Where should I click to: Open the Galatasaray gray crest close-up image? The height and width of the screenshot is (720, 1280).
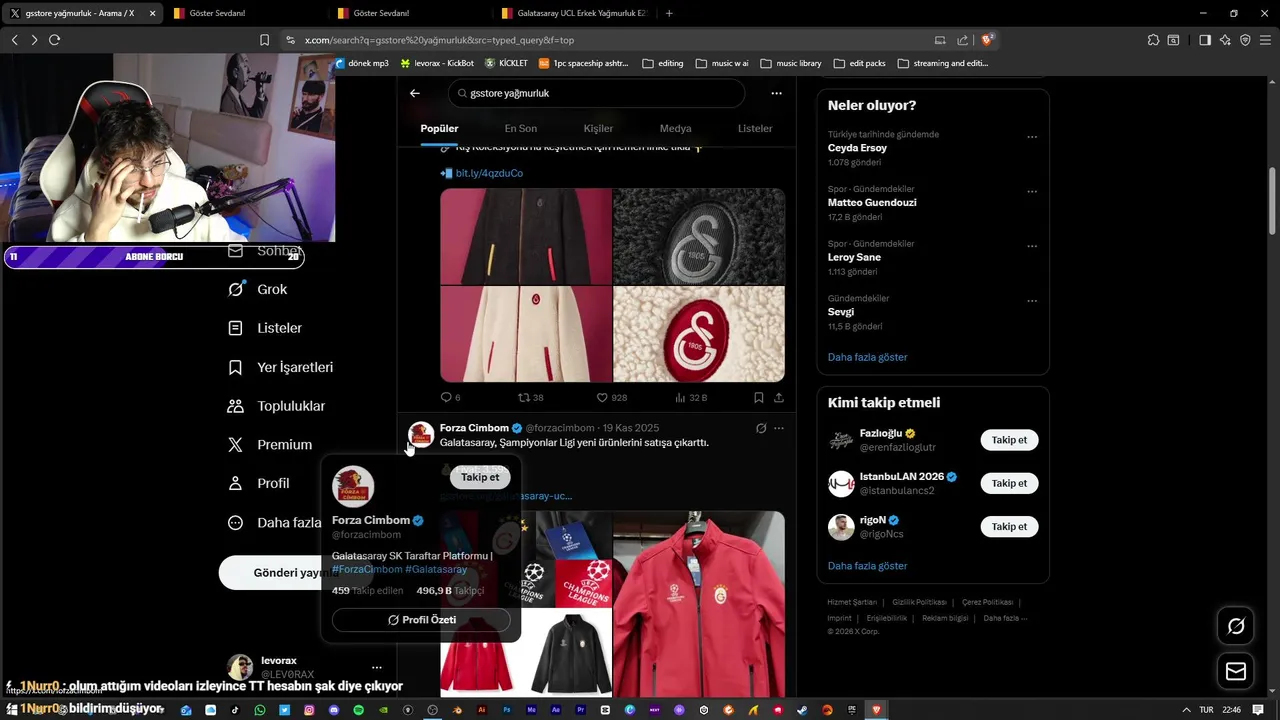tap(699, 236)
